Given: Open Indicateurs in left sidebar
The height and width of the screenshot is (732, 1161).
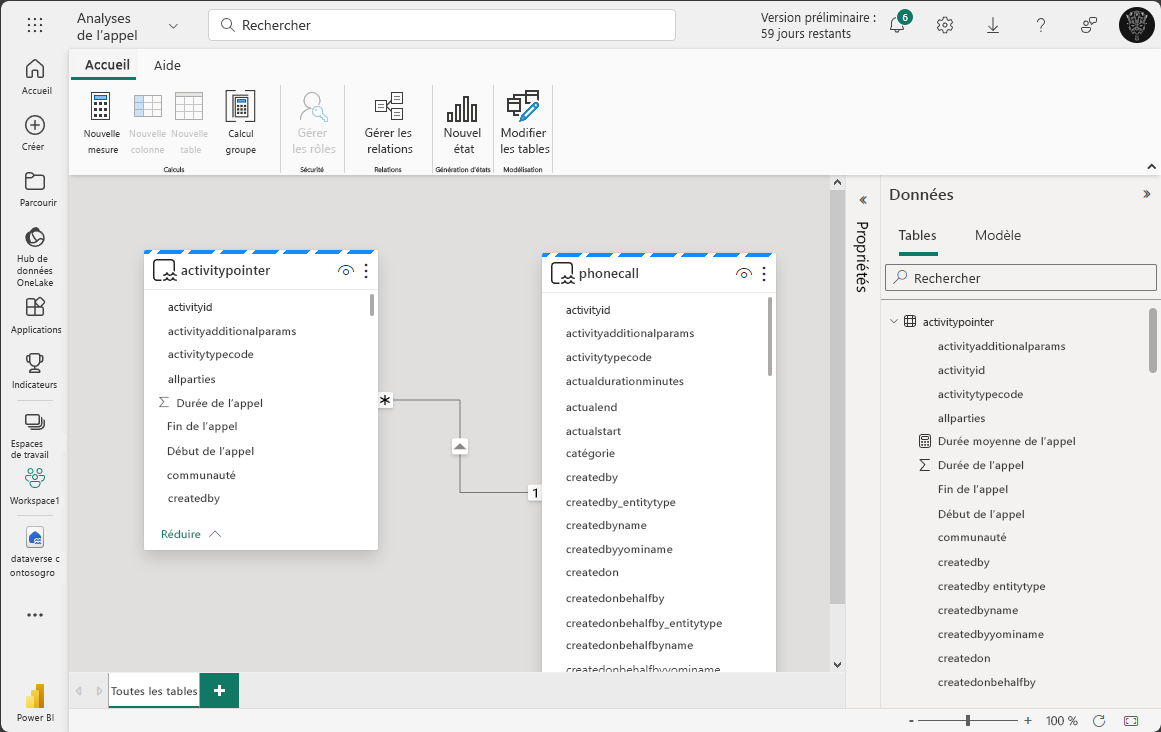Looking at the screenshot, I should [x=35, y=371].
